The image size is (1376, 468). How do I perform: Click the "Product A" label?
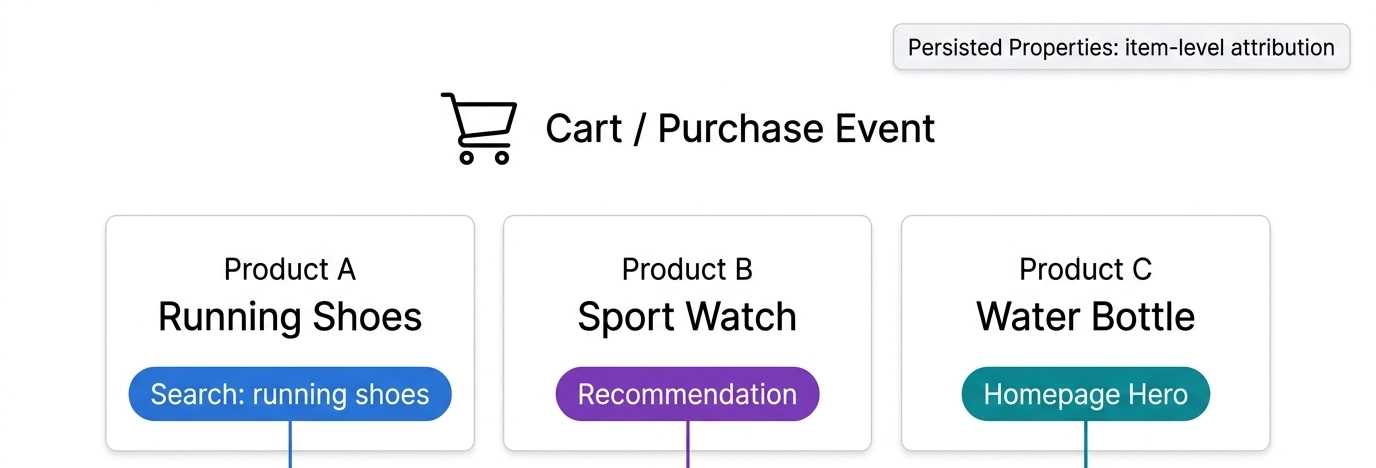tap(290, 269)
